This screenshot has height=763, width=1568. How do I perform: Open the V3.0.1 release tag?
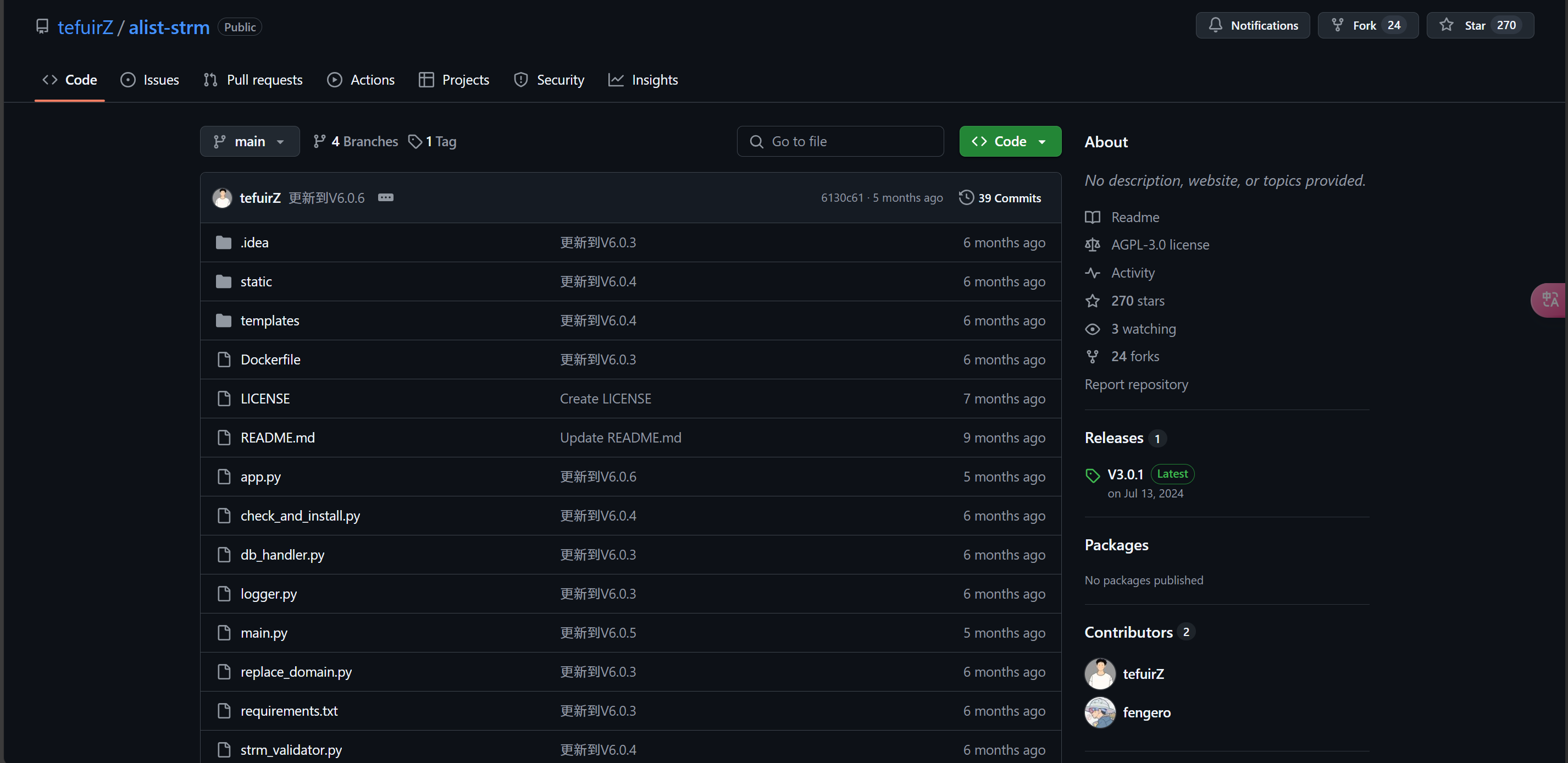coord(1125,474)
